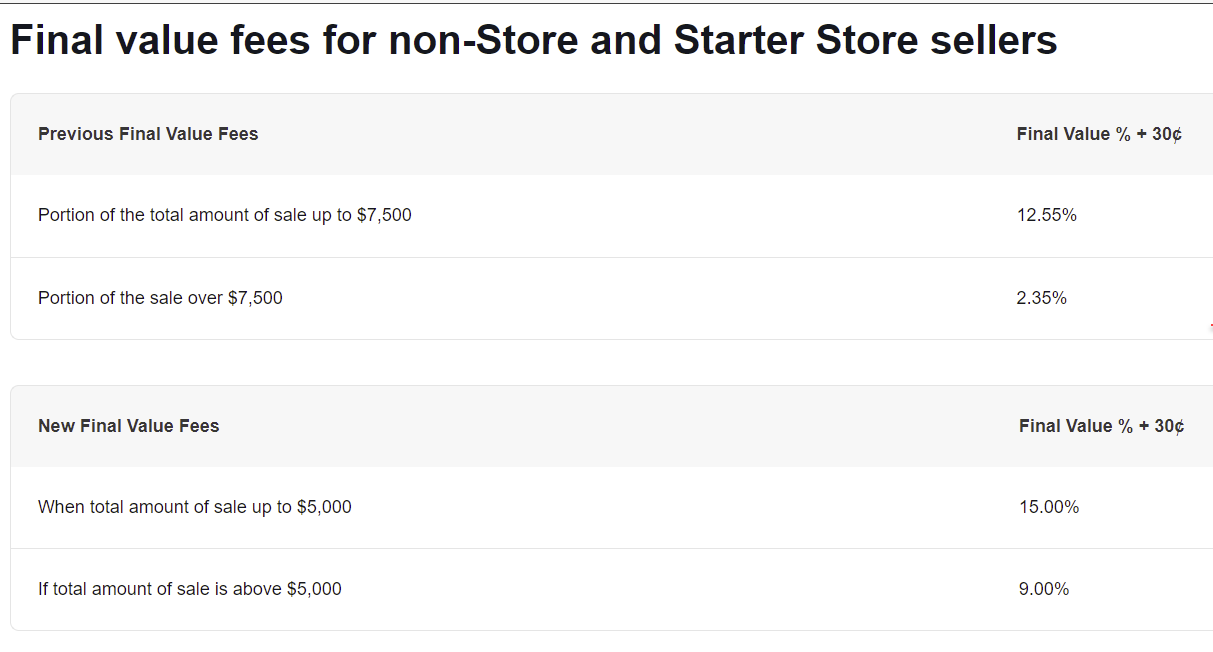
Task: Click the $5,000 amount in the "above" row
Action: (314, 589)
